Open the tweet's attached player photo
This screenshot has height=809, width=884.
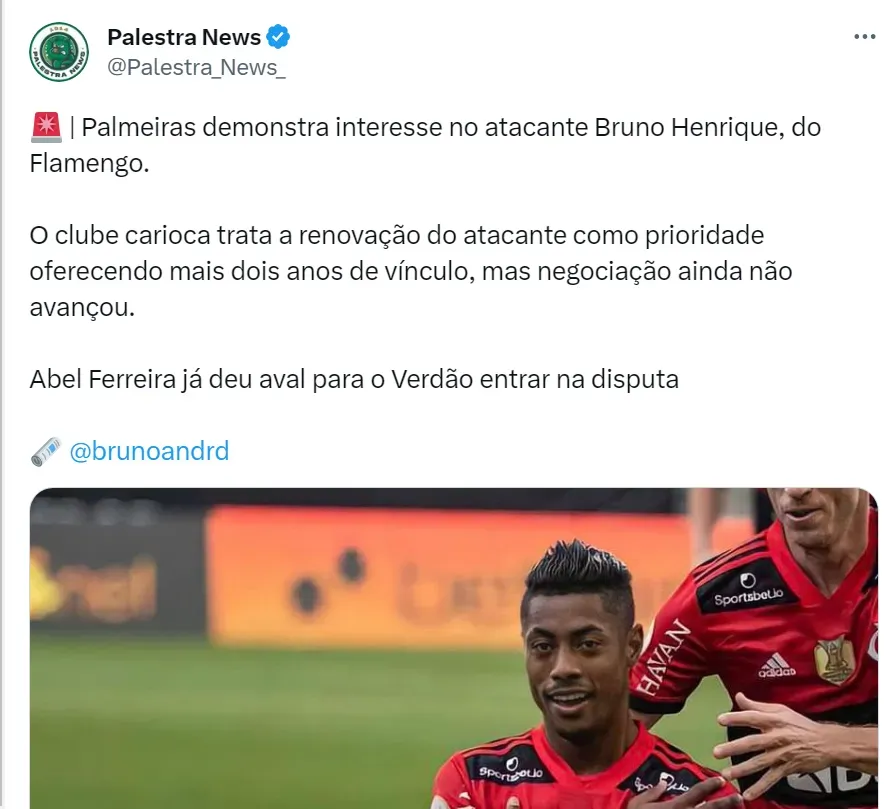point(453,648)
